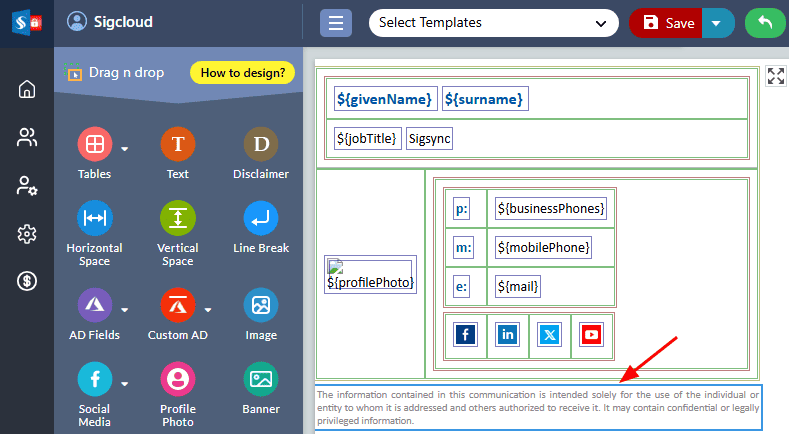The height and width of the screenshot is (434, 789).
Task: Click the Tables element icon
Action: [x=95, y=146]
